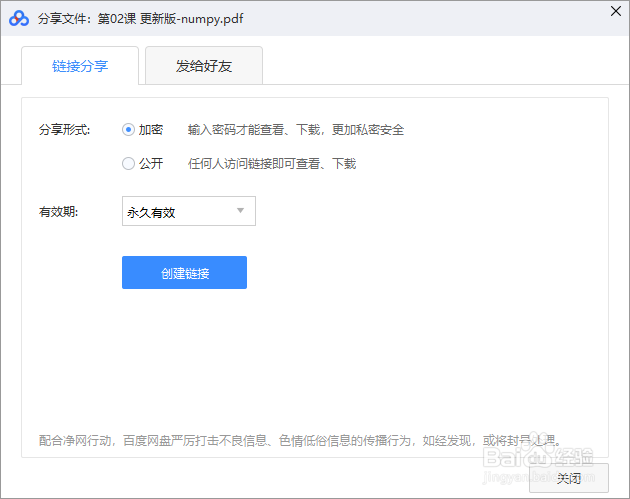Select the 加密 radio option
The width and height of the screenshot is (630, 499).
click(x=128, y=130)
